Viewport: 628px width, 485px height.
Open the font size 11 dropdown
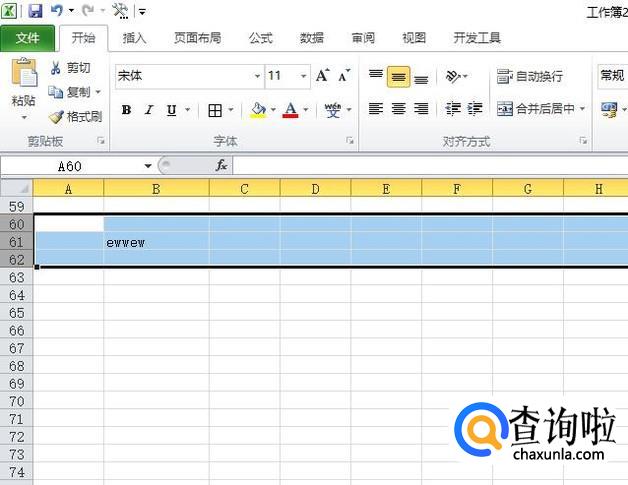point(304,76)
